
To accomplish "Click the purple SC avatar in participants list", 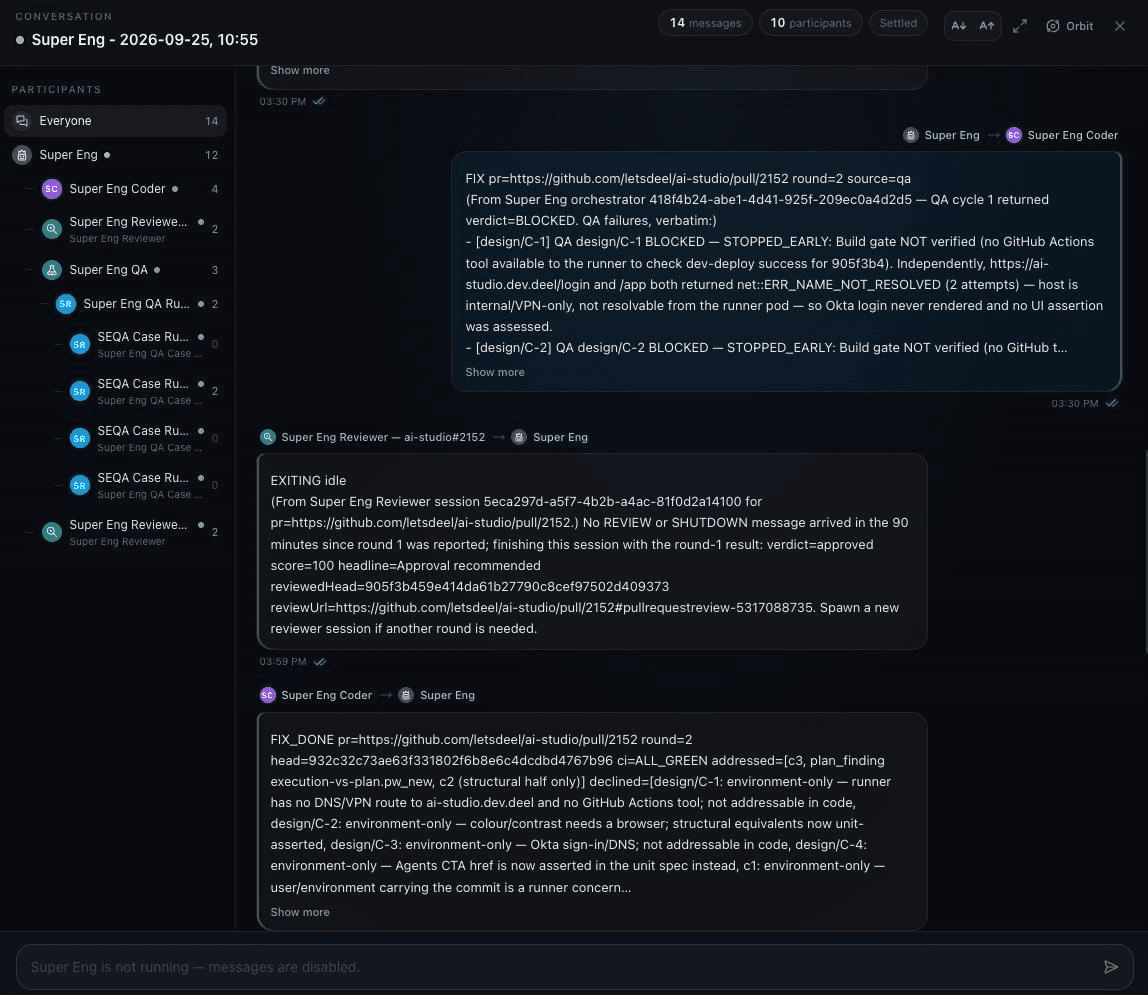I will [x=51, y=189].
